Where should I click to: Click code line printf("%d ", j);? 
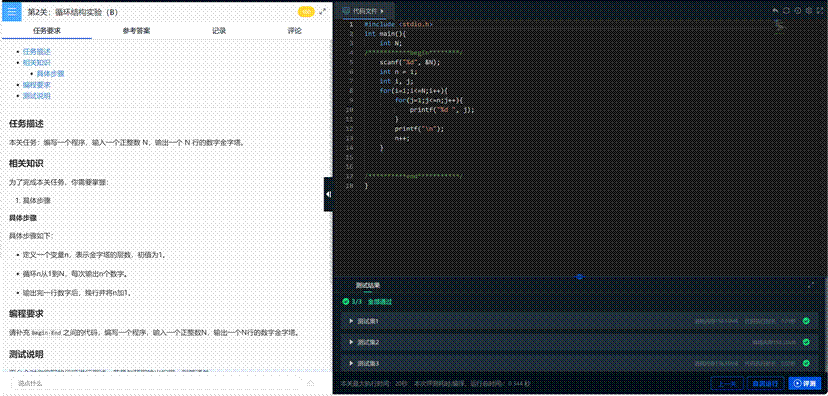tap(442, 110)
